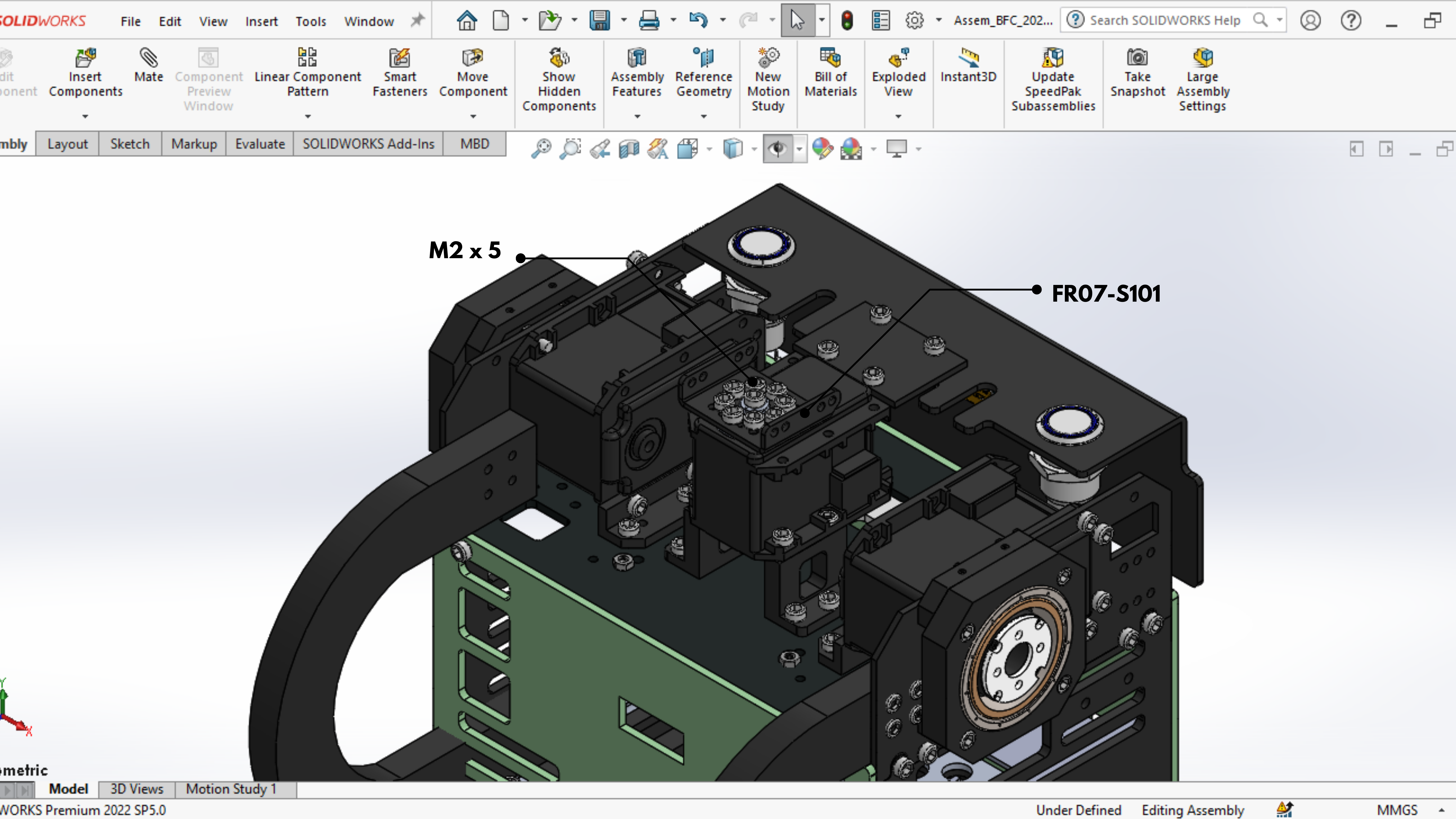Switch to the Evaluate tab
This screenshot has height=819, width=1456.
pos(260,144)
